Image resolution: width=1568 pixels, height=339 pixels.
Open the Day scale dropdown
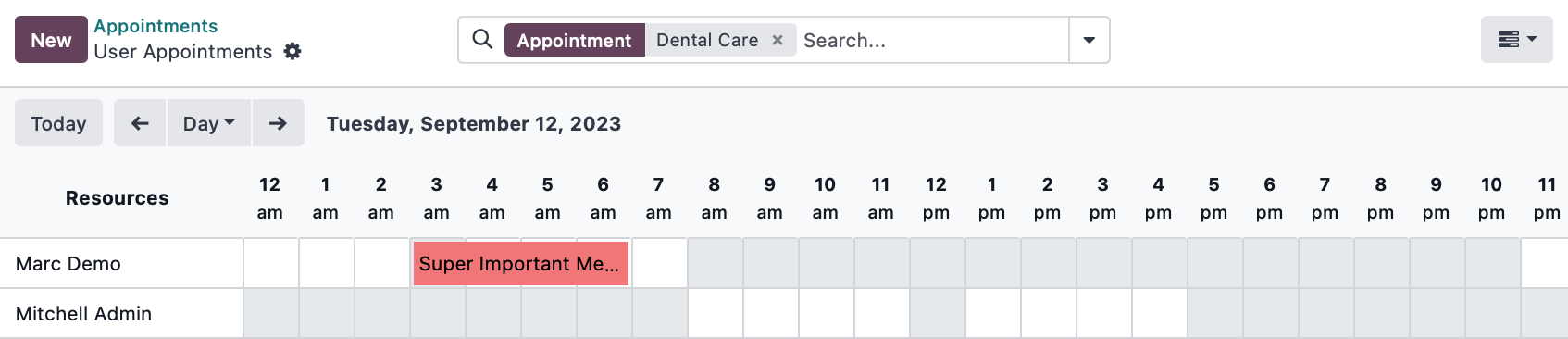pos(208,123)
